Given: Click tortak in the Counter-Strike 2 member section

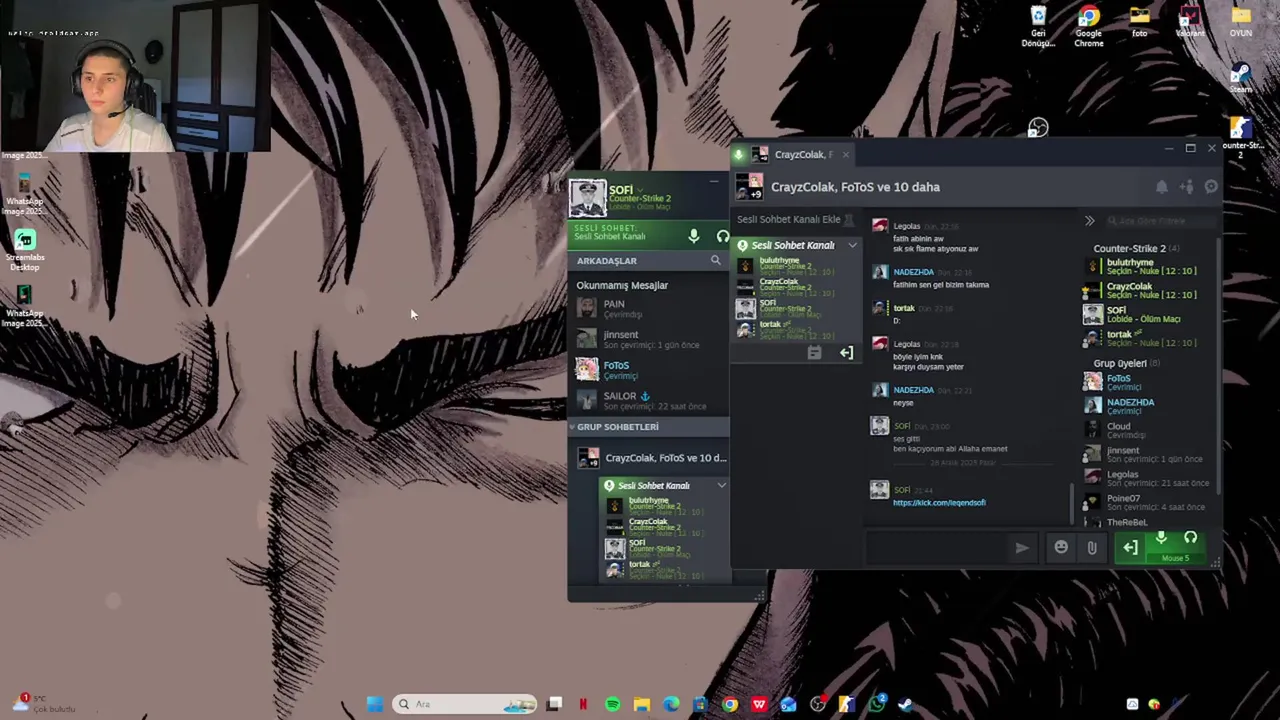Looking at the screenshot, I should pos(1150,338).
